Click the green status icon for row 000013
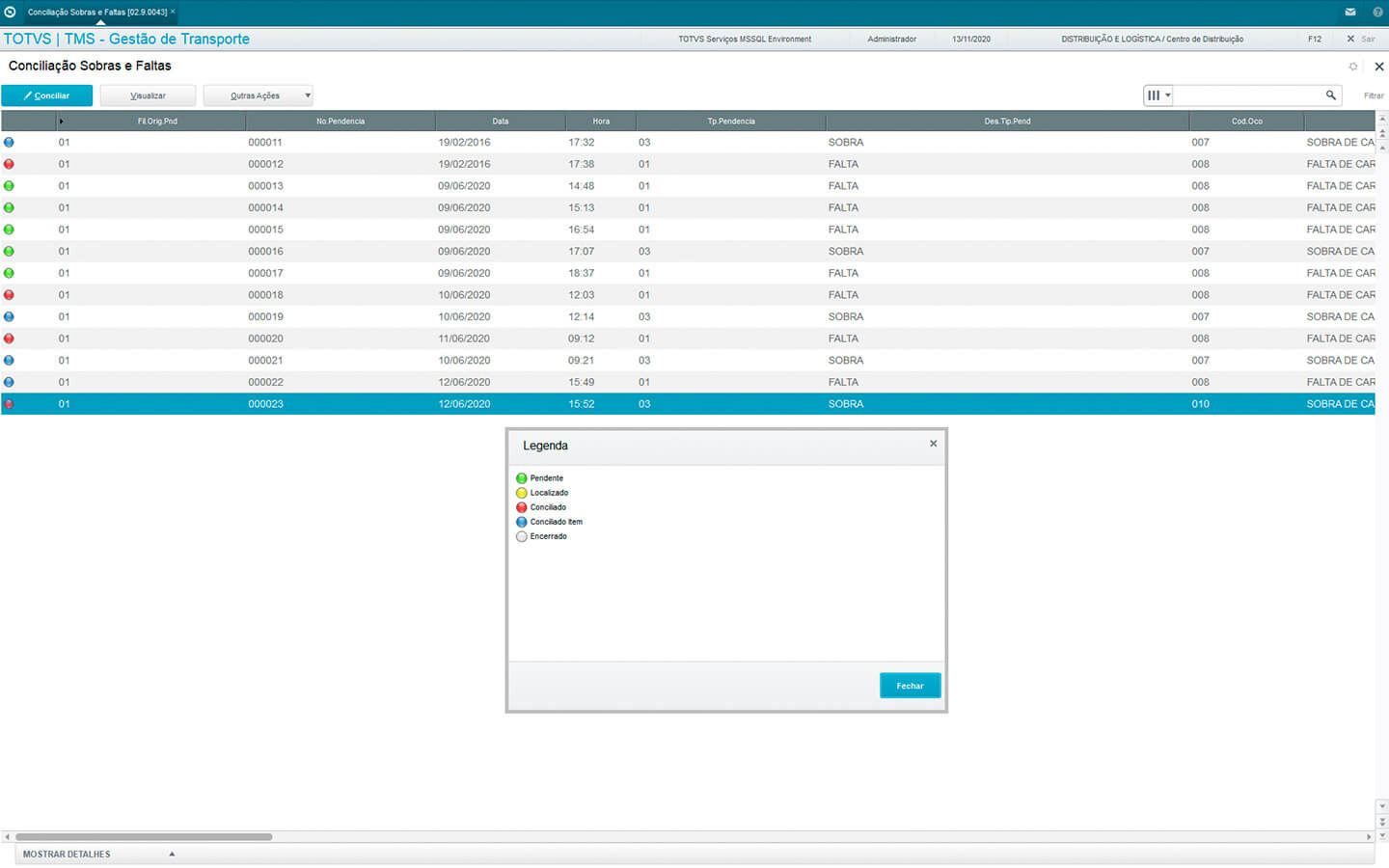Viewport: 1389px width, 868px height. pos(9,186)
